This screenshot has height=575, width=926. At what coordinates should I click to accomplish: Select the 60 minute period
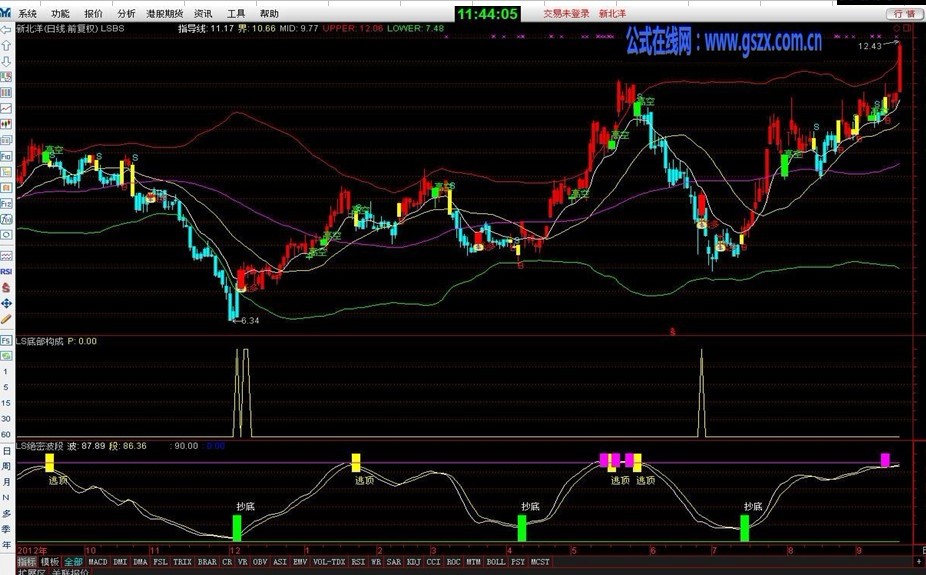6,434
